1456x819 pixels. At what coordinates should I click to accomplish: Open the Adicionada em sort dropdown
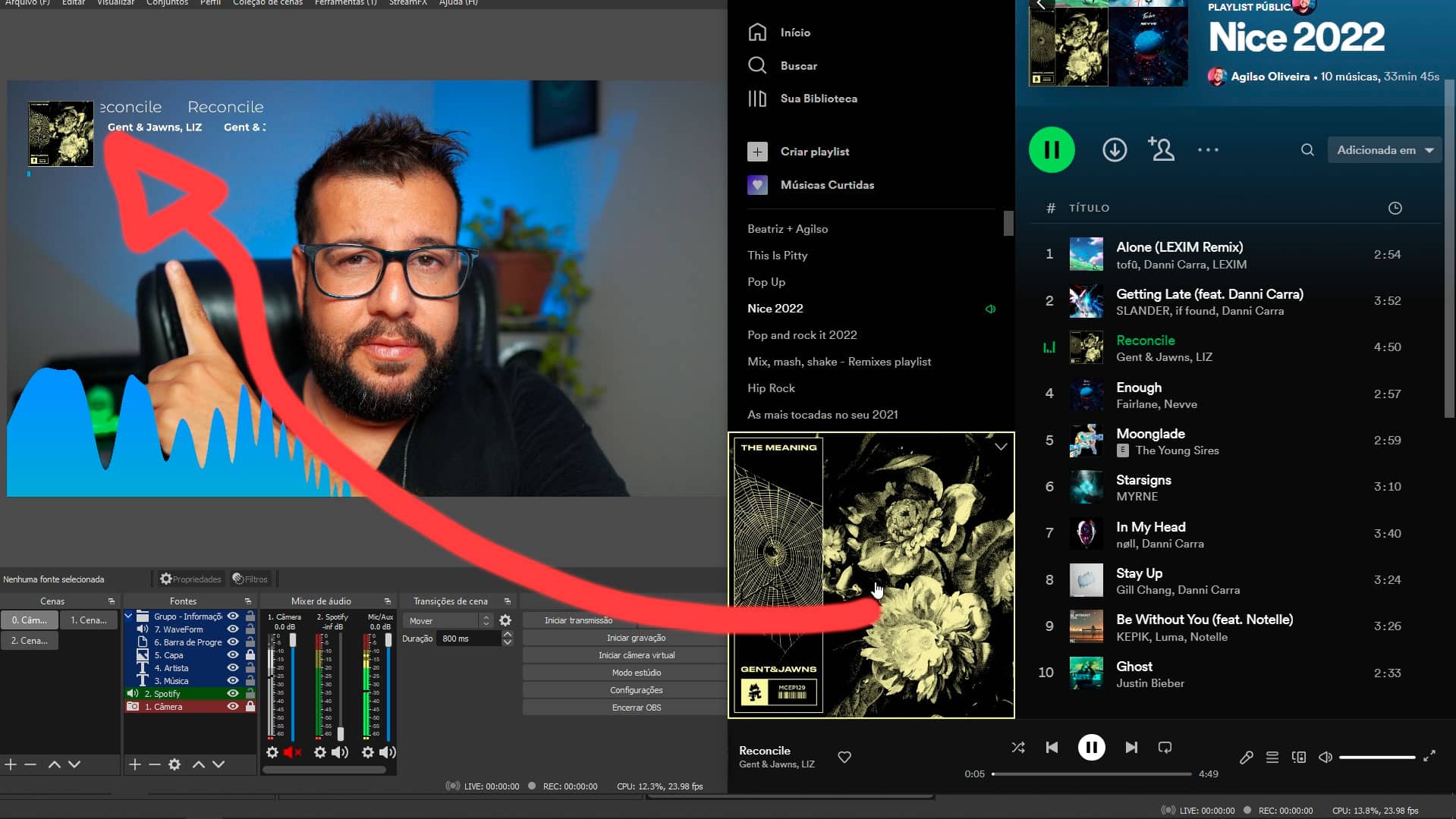[1385, 150]
